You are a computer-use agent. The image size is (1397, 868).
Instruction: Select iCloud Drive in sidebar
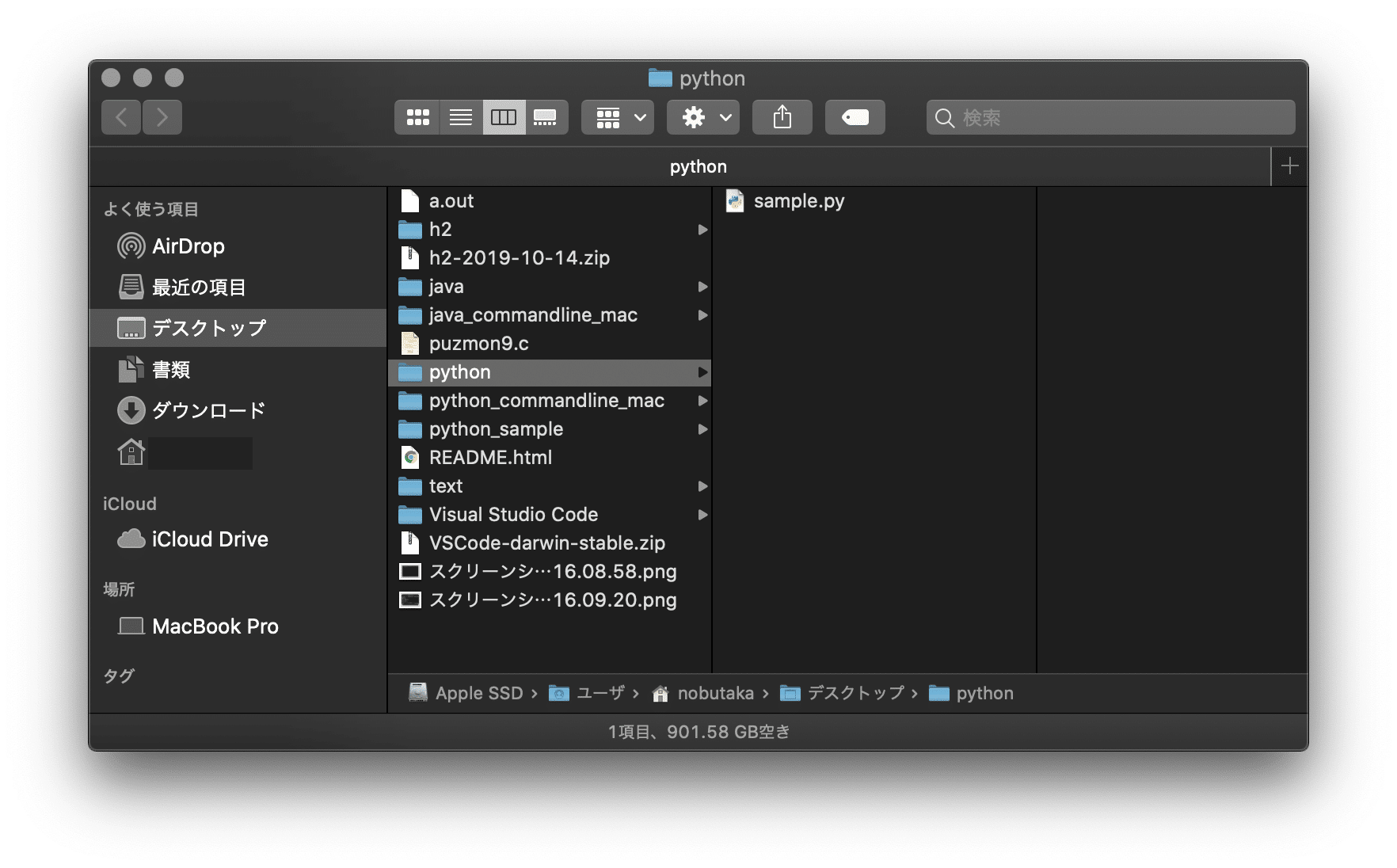coord(209,539)
